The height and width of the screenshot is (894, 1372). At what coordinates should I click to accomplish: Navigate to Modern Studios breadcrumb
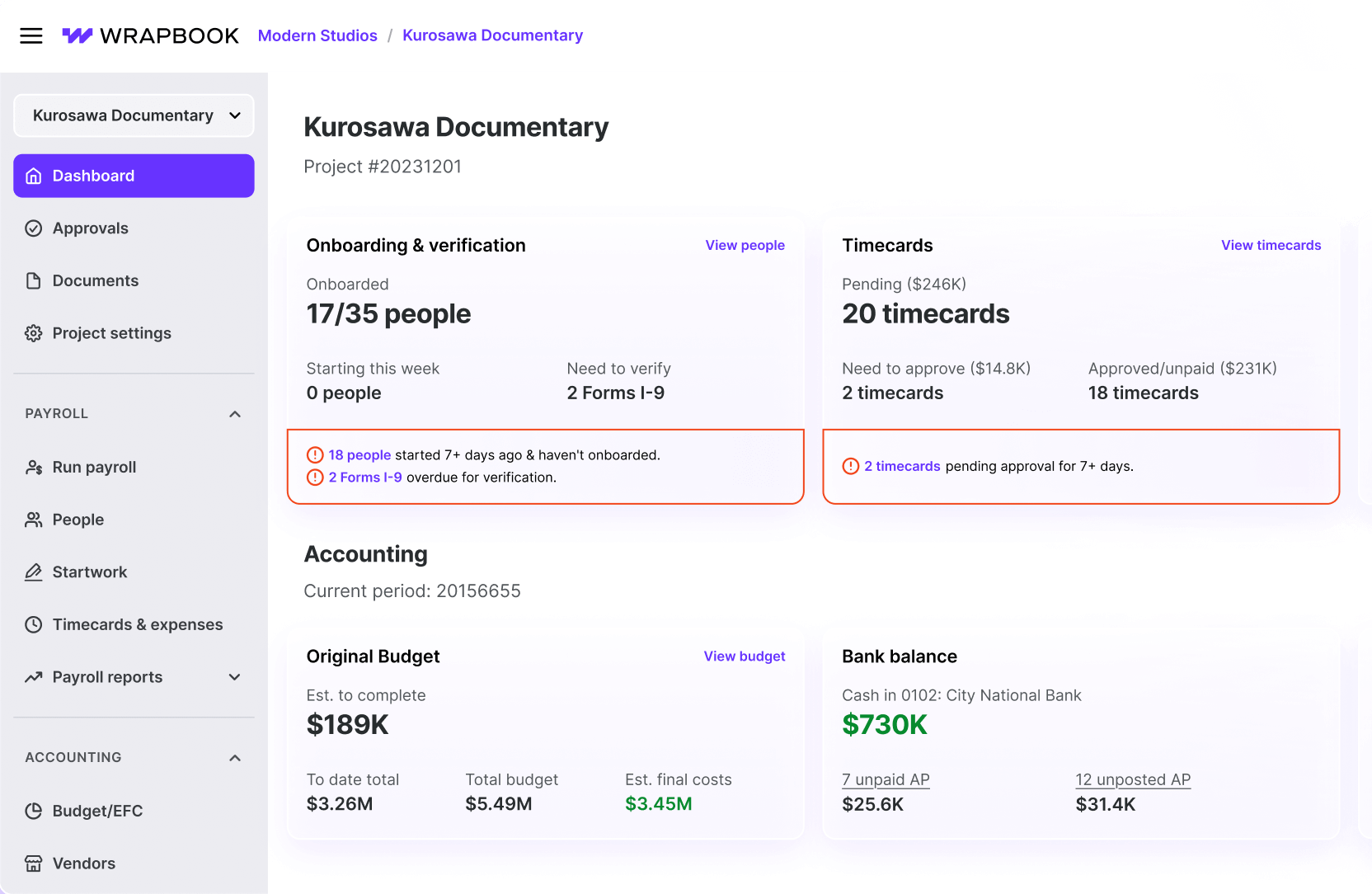click(317, 35)
